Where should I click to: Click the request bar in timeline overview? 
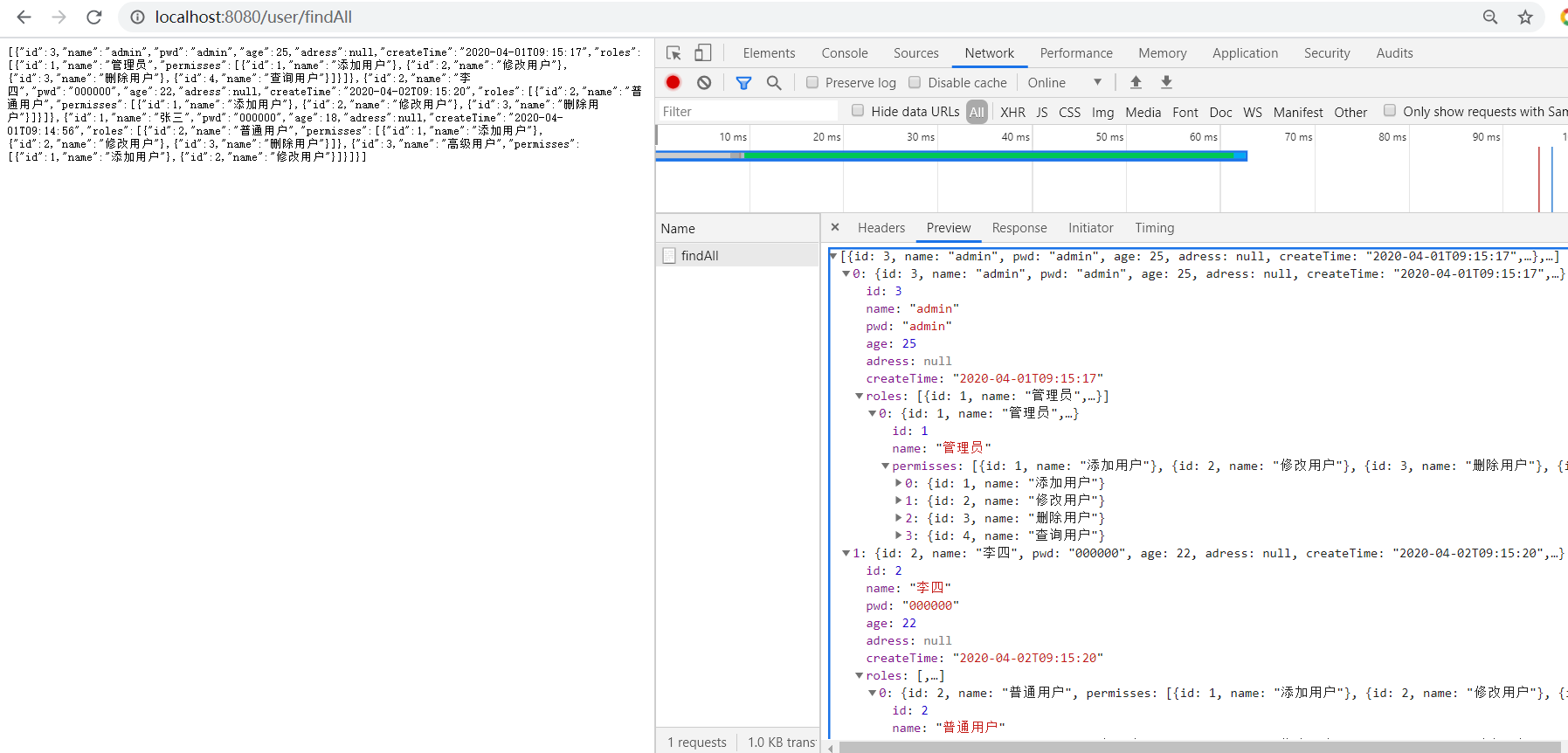(x=951, y=155)
